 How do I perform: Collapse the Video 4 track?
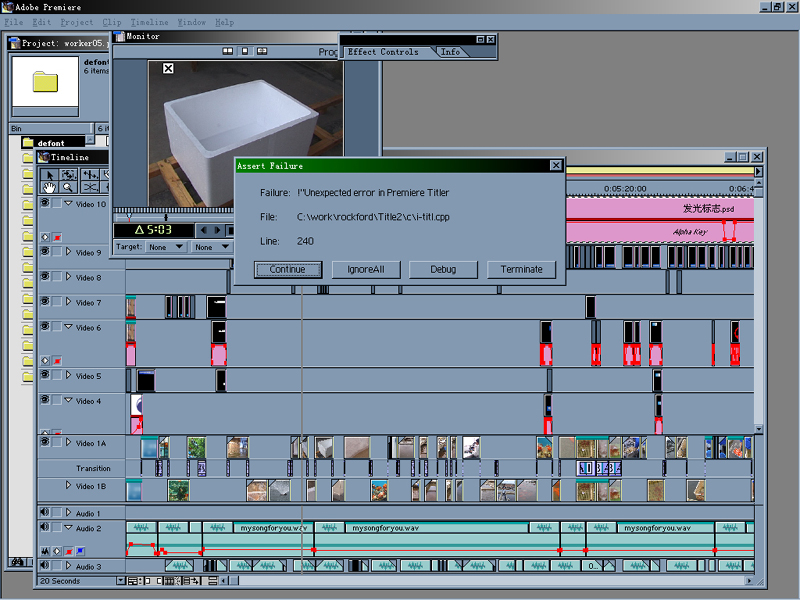click(68, 400)
